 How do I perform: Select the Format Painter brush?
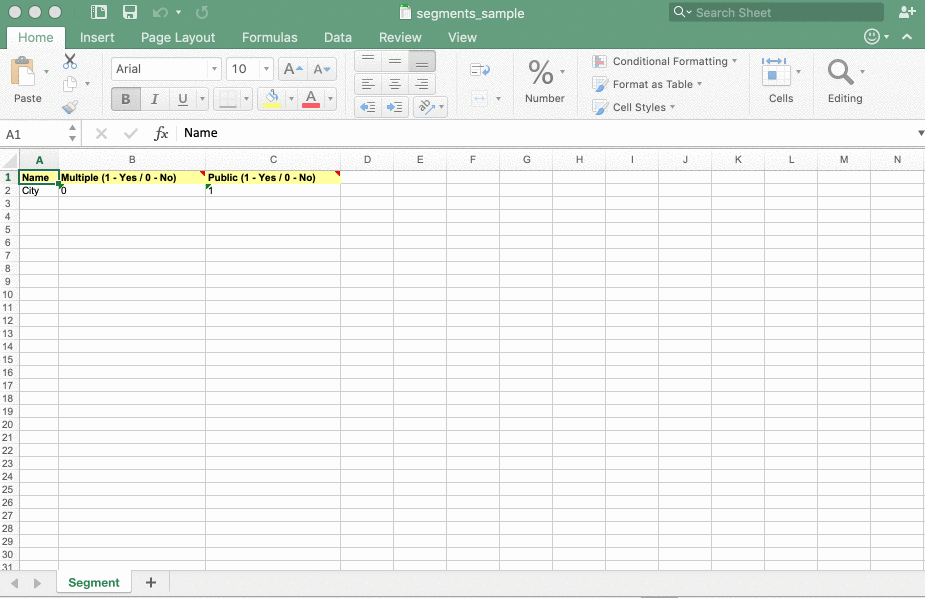tap(70, 107)
